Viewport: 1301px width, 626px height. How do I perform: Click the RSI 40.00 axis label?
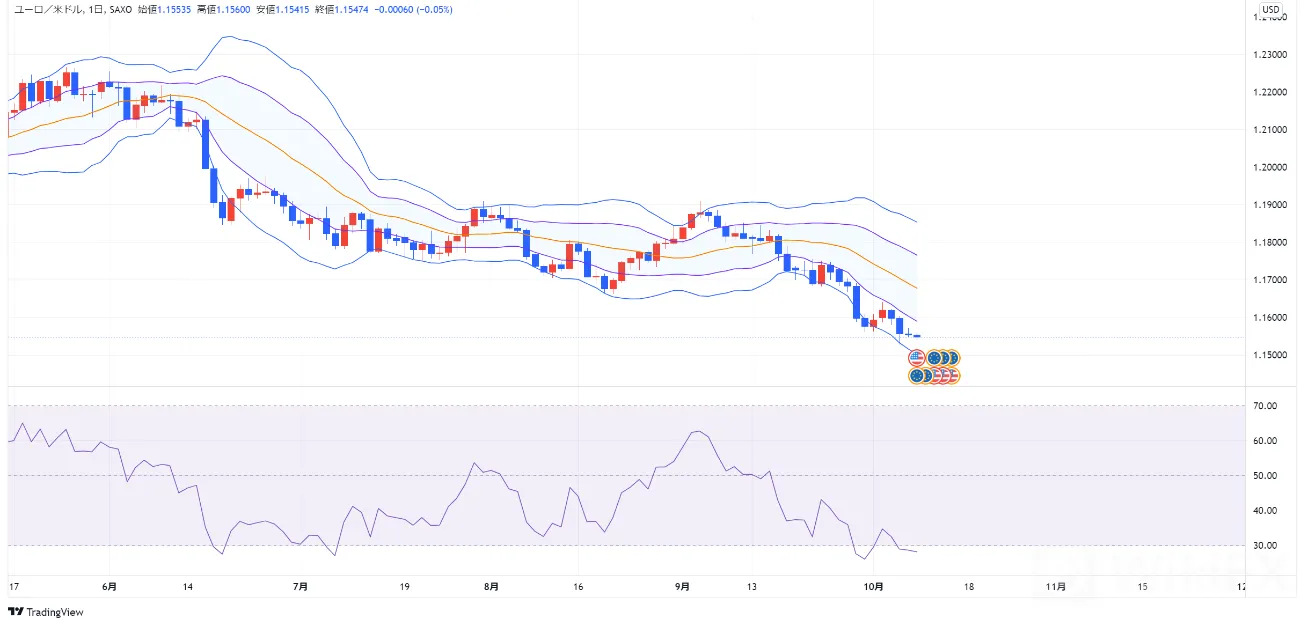click(x=1267, y=511)
